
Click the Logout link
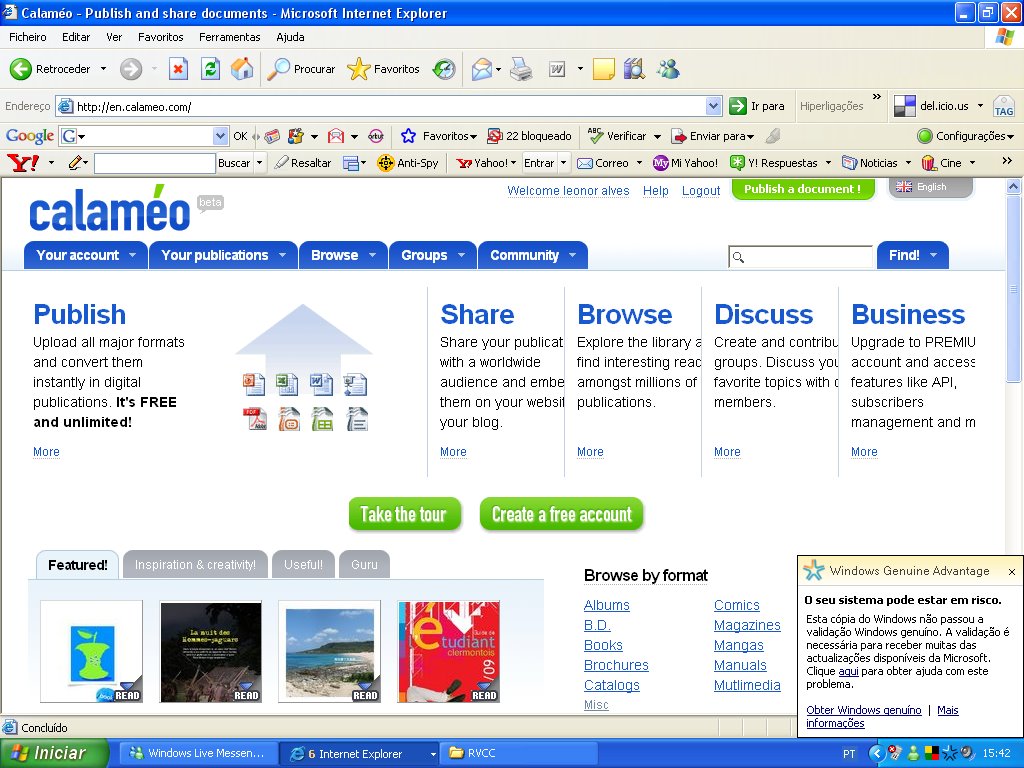click(701, 191)
